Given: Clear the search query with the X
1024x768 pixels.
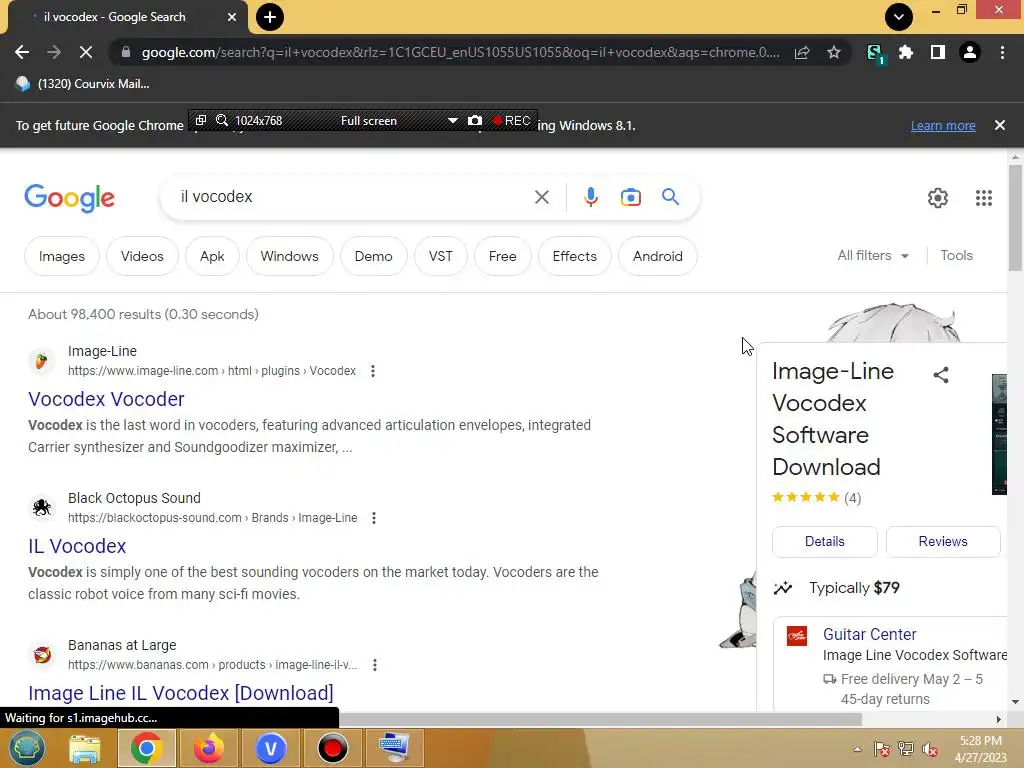Looking at the screenshot, I should pyautogui.click(x=541, y=197).
